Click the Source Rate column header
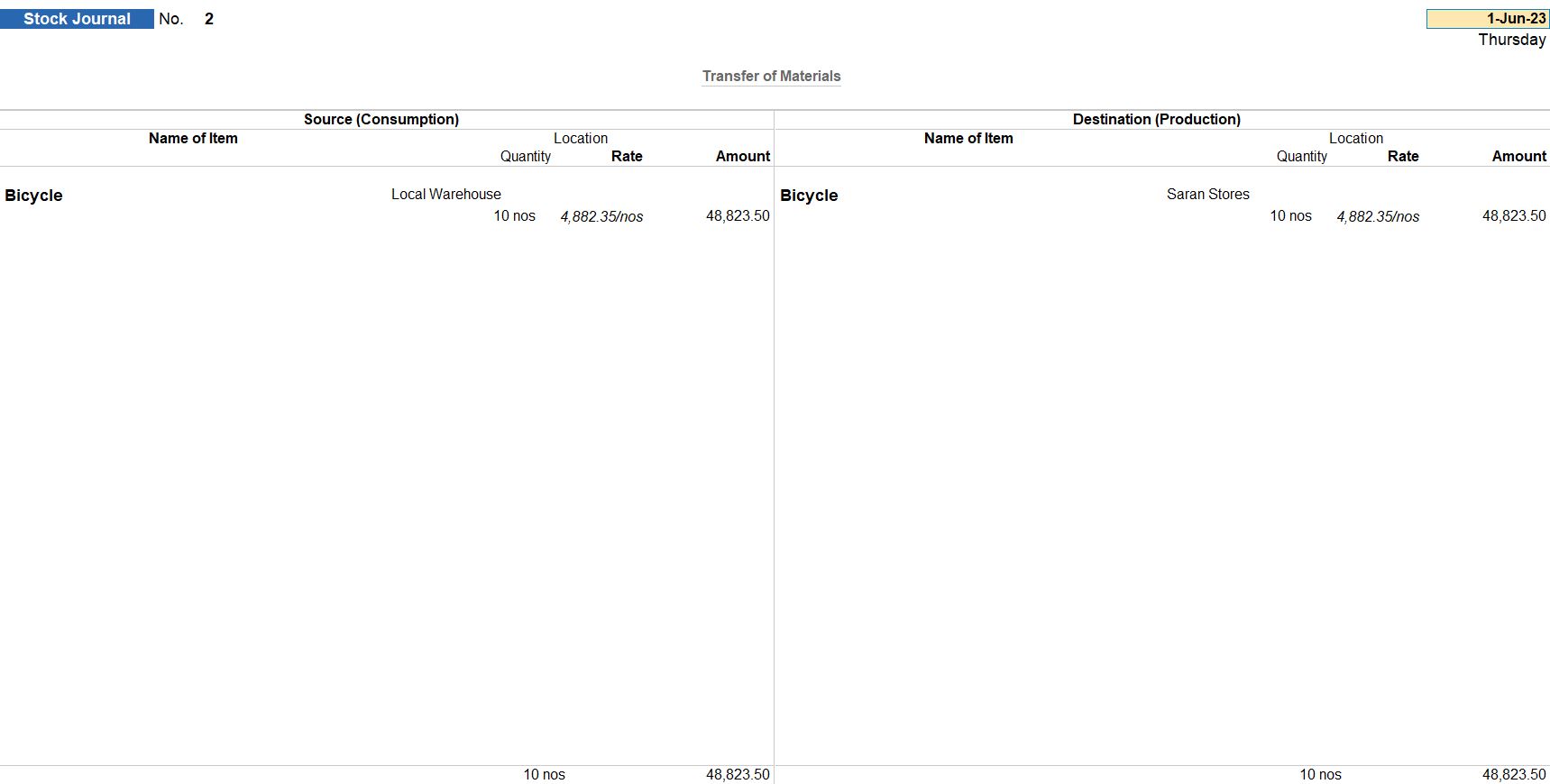The width and height of the screenshot is (1550, 784). [x=627, y=157]
